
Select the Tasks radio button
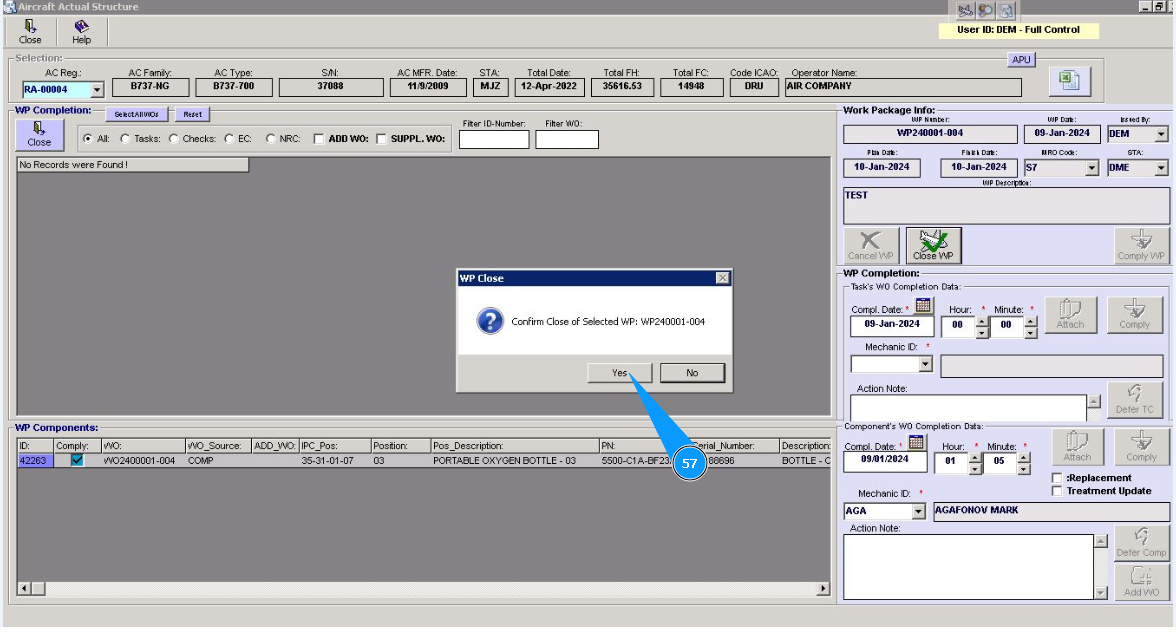coord(125,139)
